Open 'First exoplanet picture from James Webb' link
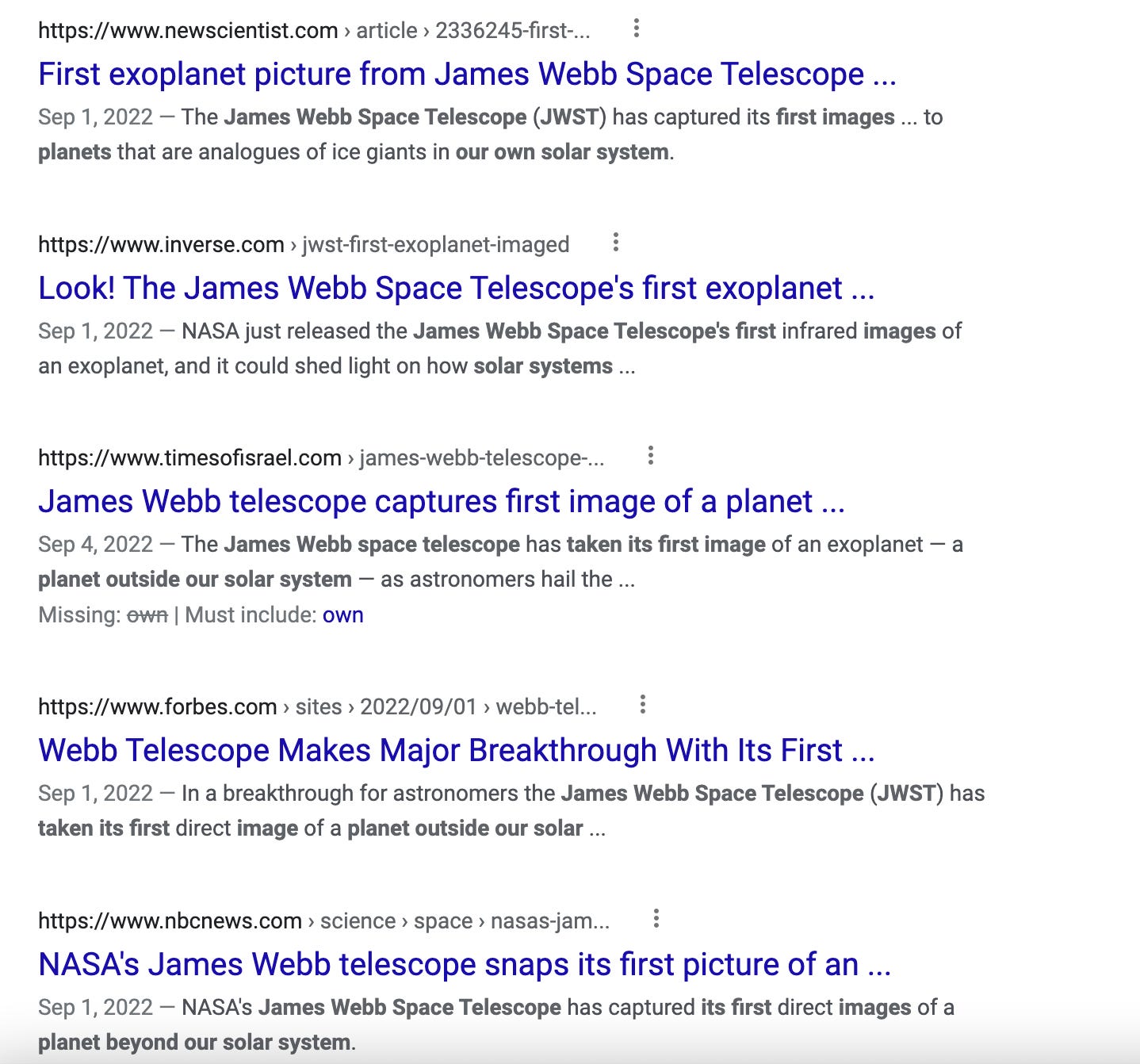The width and height of the screenshot is (1140, 1064). [x=467, y=75]
